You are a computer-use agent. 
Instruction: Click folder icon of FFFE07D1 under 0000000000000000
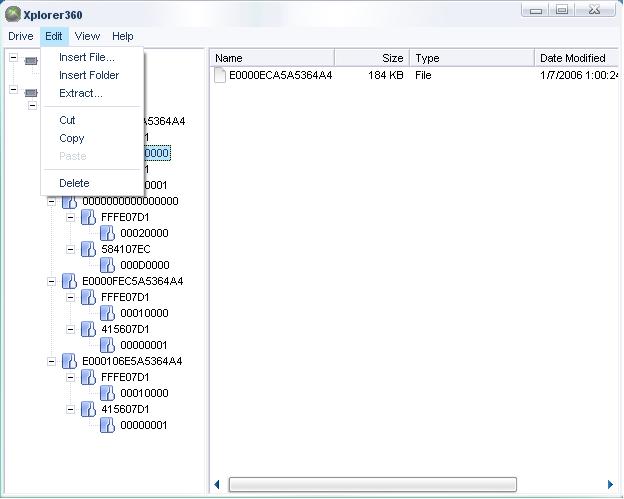88,217
